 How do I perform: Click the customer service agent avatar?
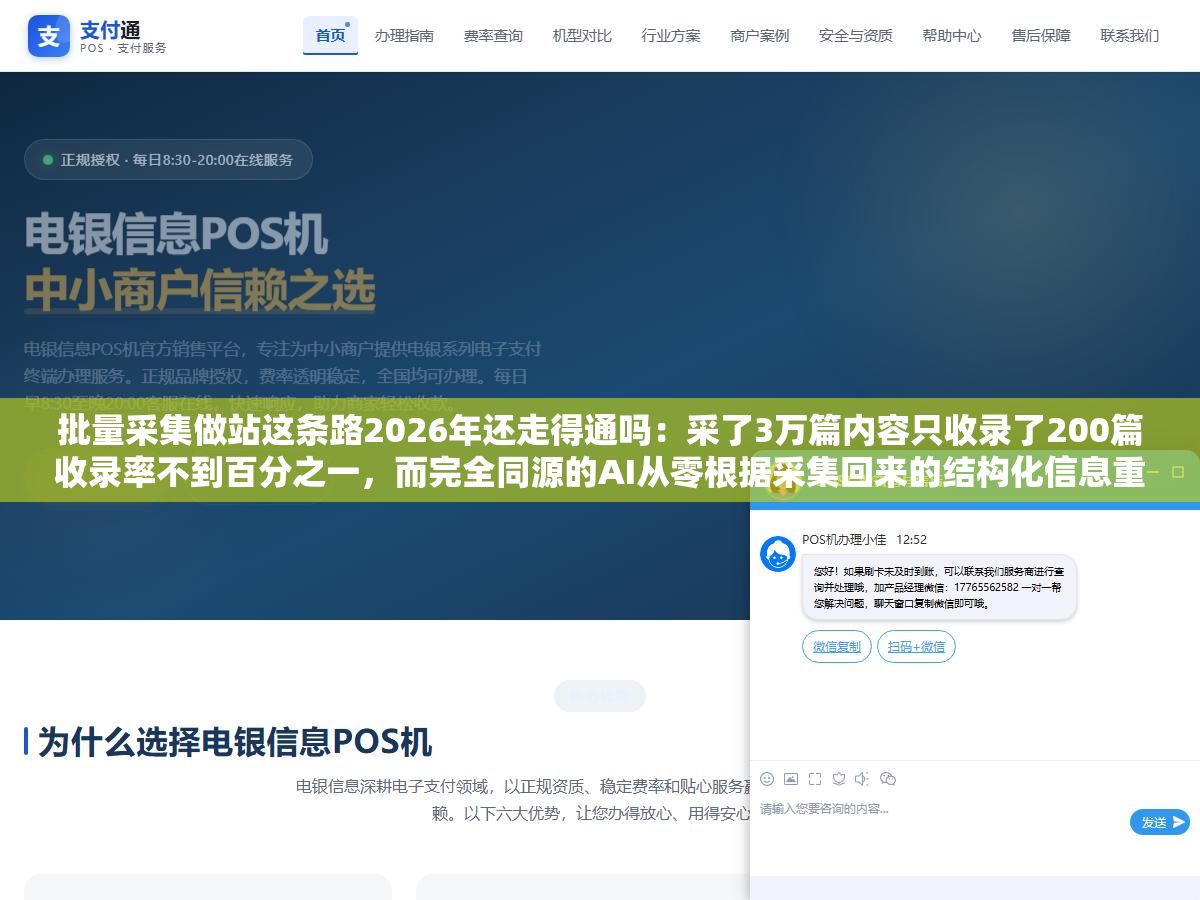click(x=778, y=554)
